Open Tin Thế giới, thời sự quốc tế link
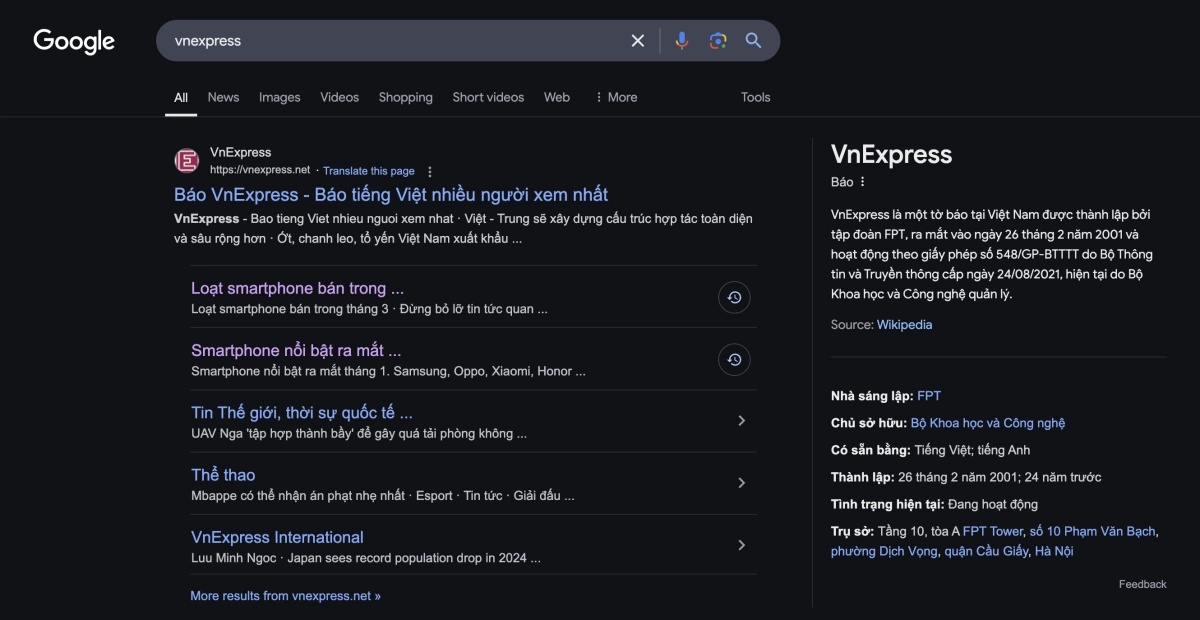Image resolution: width=1200 pixels, height=620 pixels. pyautogui.click(x=302, y=412)
